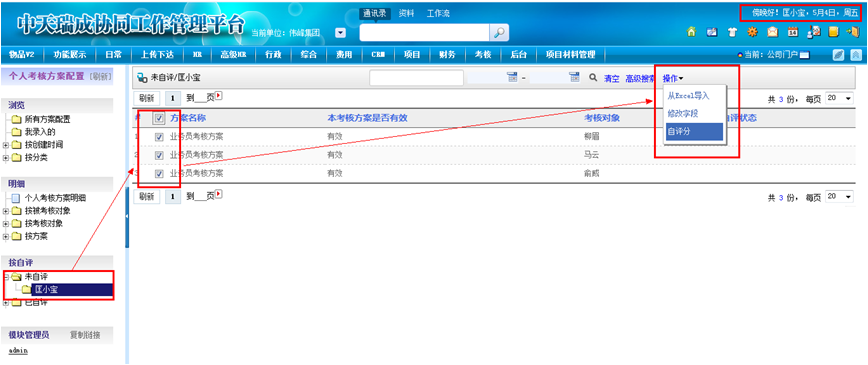Switch to the 资料 search tab
Screen dimensions: 868x365
(406, 13)
